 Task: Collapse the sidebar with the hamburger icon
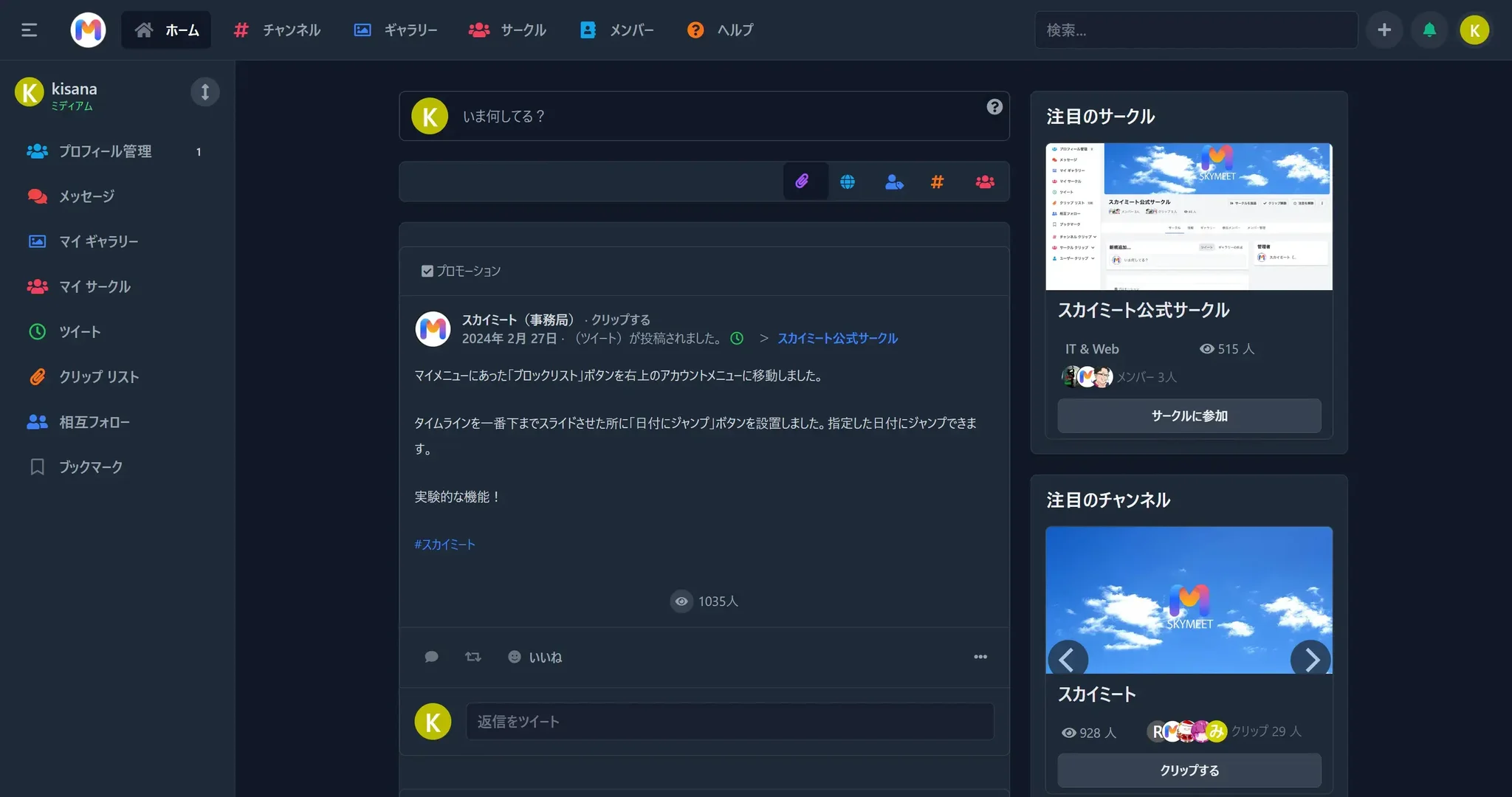coord(29,30)
